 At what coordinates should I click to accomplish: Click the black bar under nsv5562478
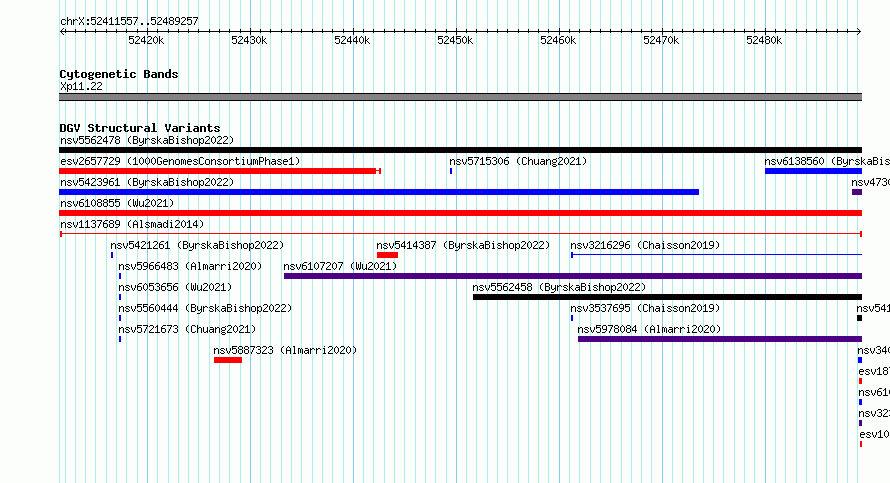click(460, 150)
